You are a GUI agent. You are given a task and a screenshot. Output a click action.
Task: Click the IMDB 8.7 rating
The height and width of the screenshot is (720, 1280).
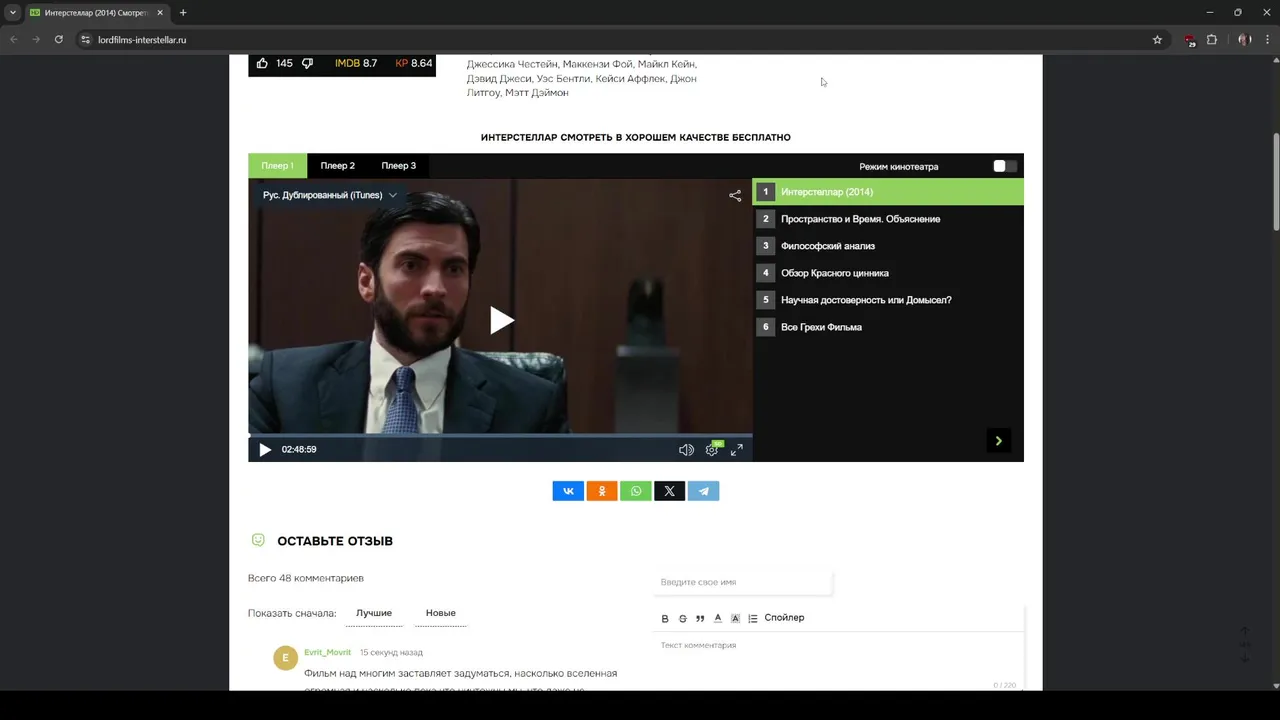pos(356,63)
